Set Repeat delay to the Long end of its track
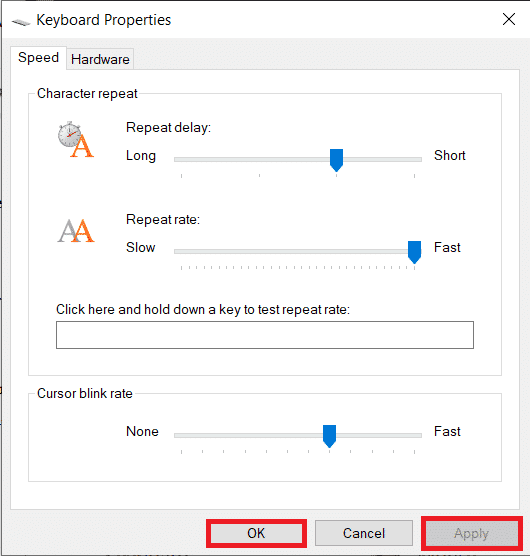The width and height of the screenshot is (530, 556). (x=181, y=160)
